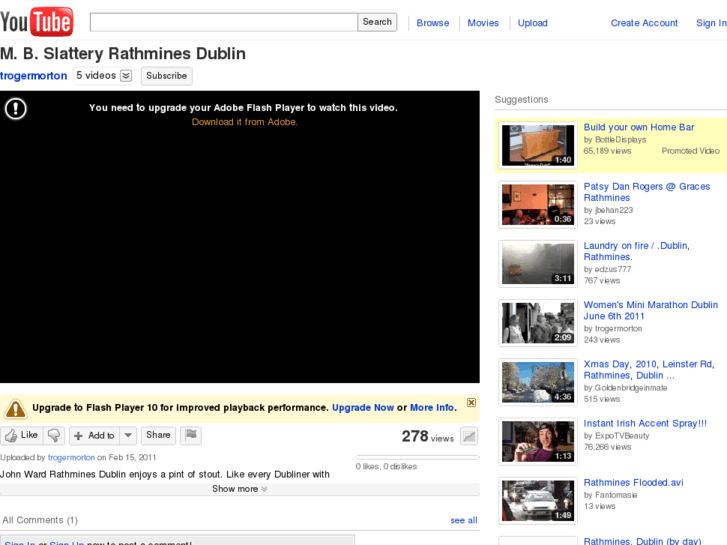Image resolution: width=727 pixels, height=545 pixels.
Task: Expand description with Show more
Action: pos(240,489)
